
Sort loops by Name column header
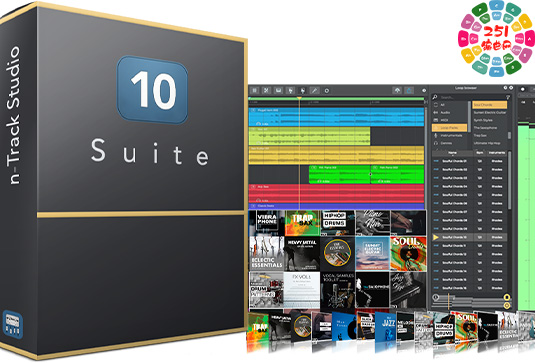pos(452,153)
